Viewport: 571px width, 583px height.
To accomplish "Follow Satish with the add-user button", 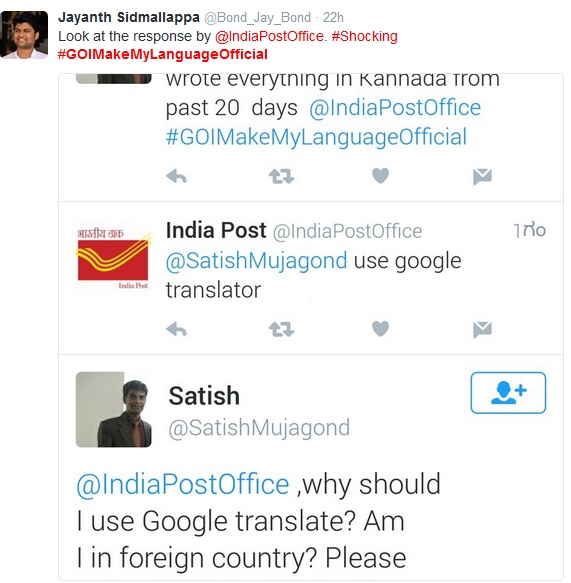I will 508,393.
